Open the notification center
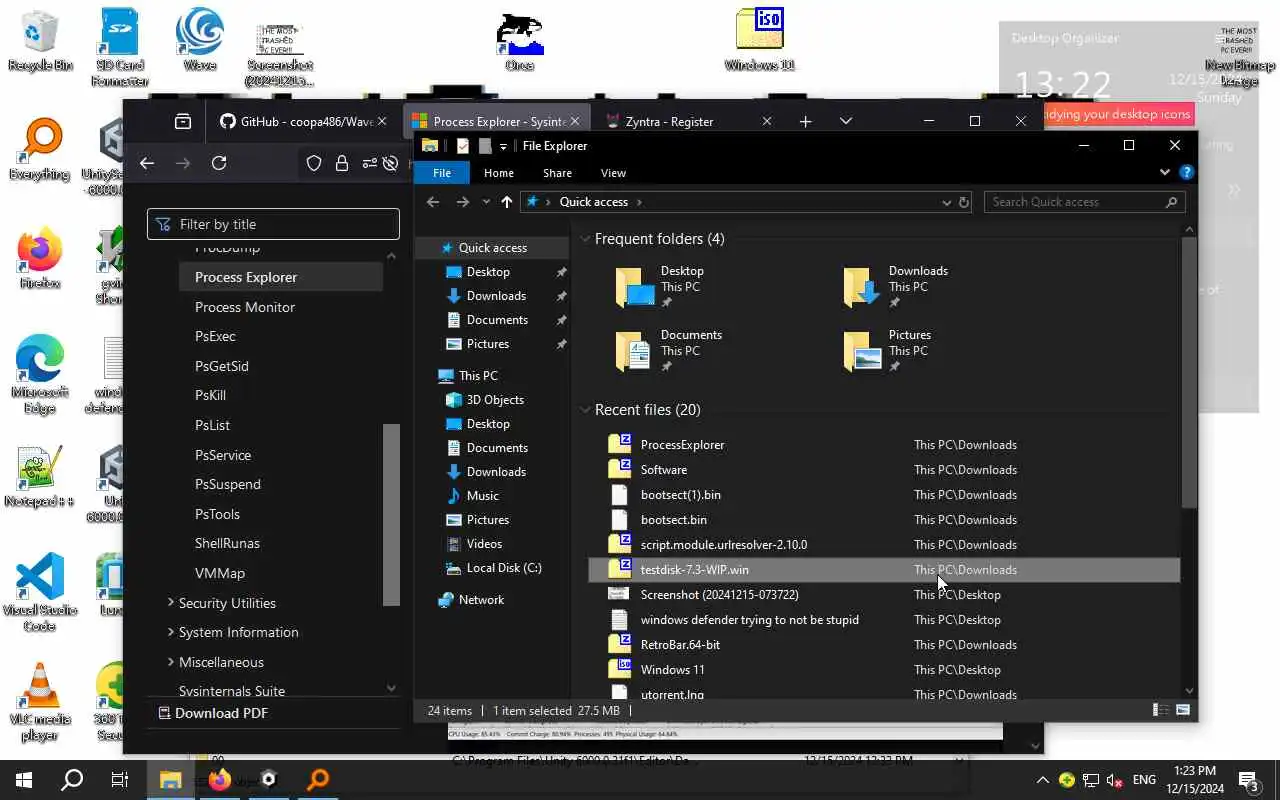 click(x=1249, y=780)
